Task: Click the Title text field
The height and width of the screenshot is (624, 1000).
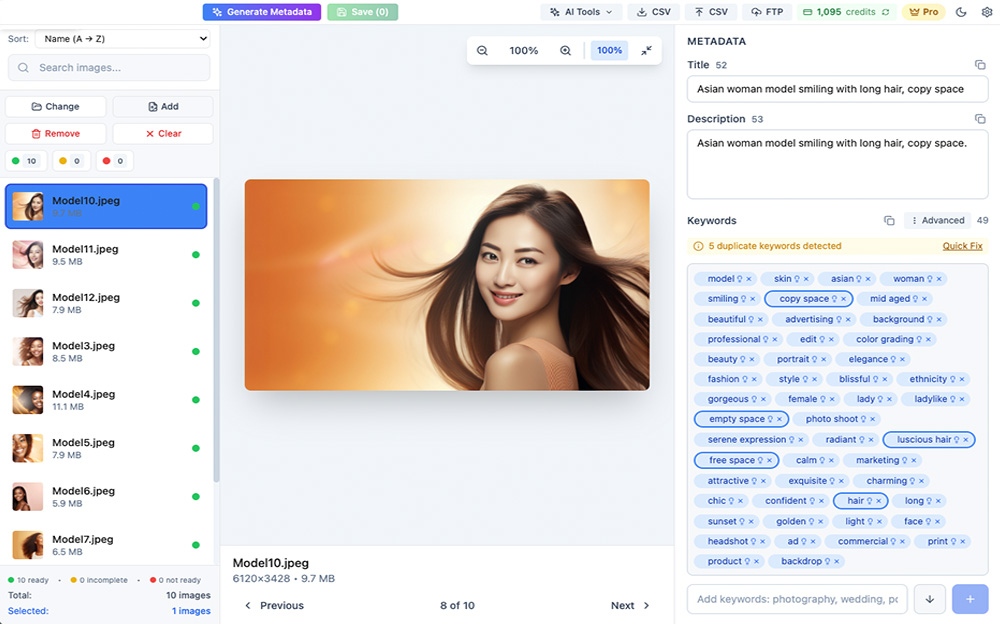Action: 837,89
